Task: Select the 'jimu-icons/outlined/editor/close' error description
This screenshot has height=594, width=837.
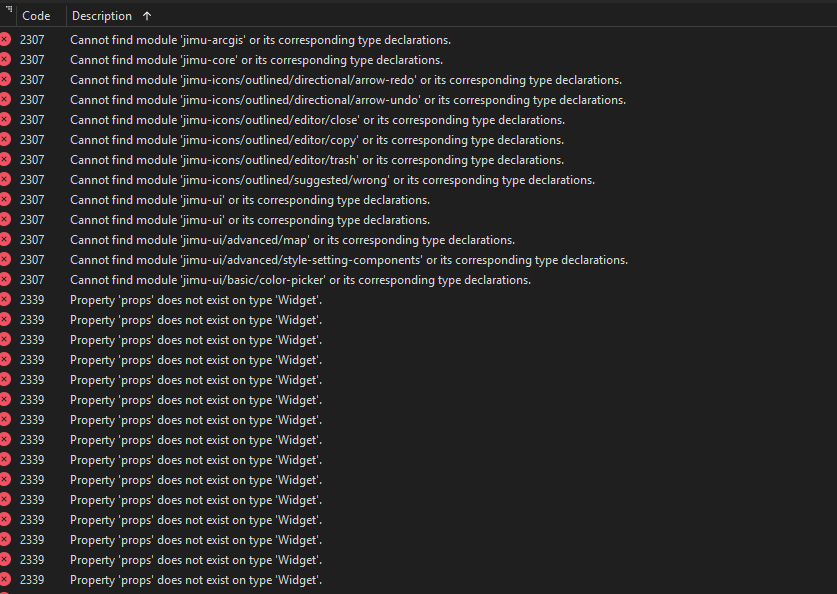Action: click(x=318, y=120)
